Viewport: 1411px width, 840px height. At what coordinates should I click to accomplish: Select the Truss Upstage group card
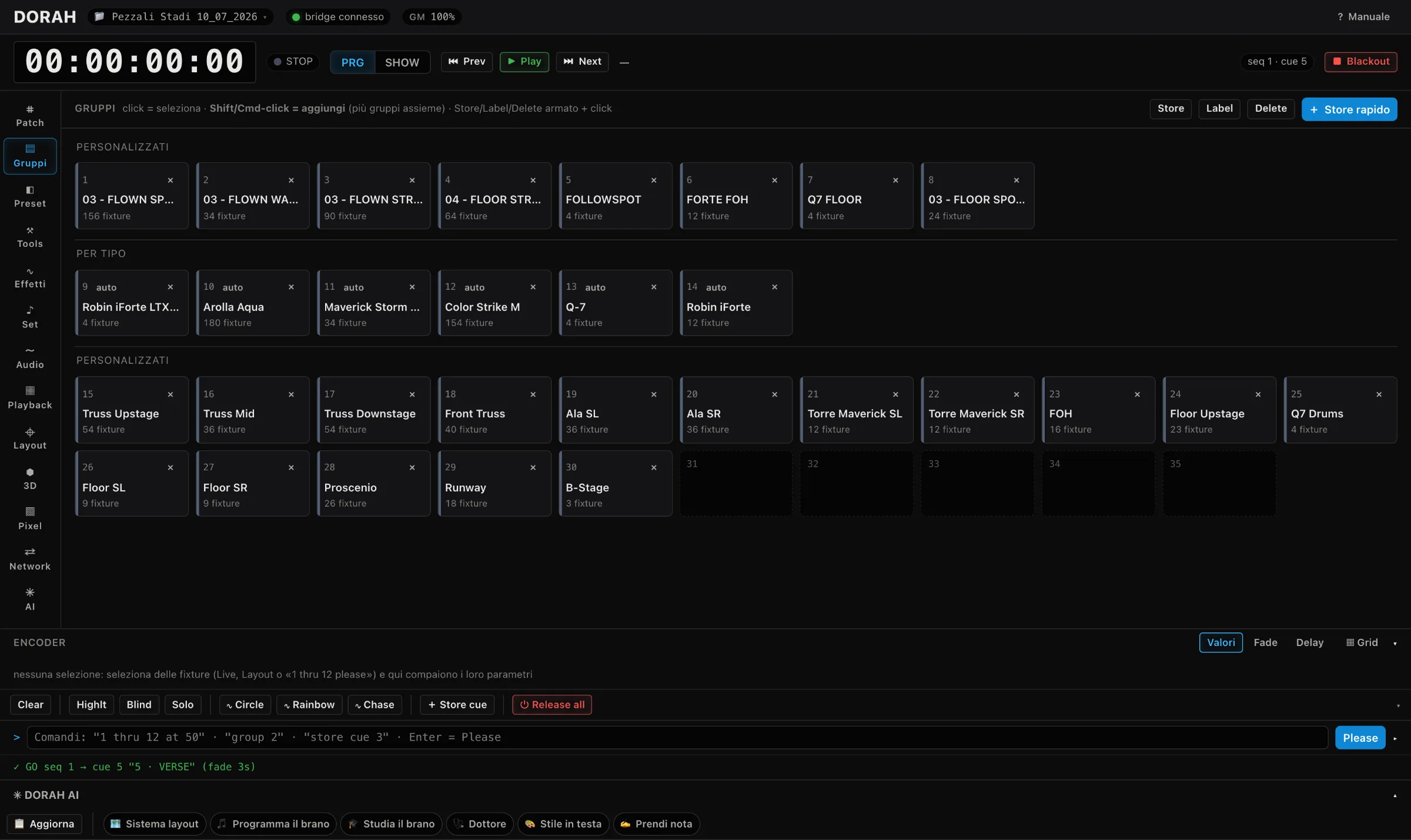(132, 410)
